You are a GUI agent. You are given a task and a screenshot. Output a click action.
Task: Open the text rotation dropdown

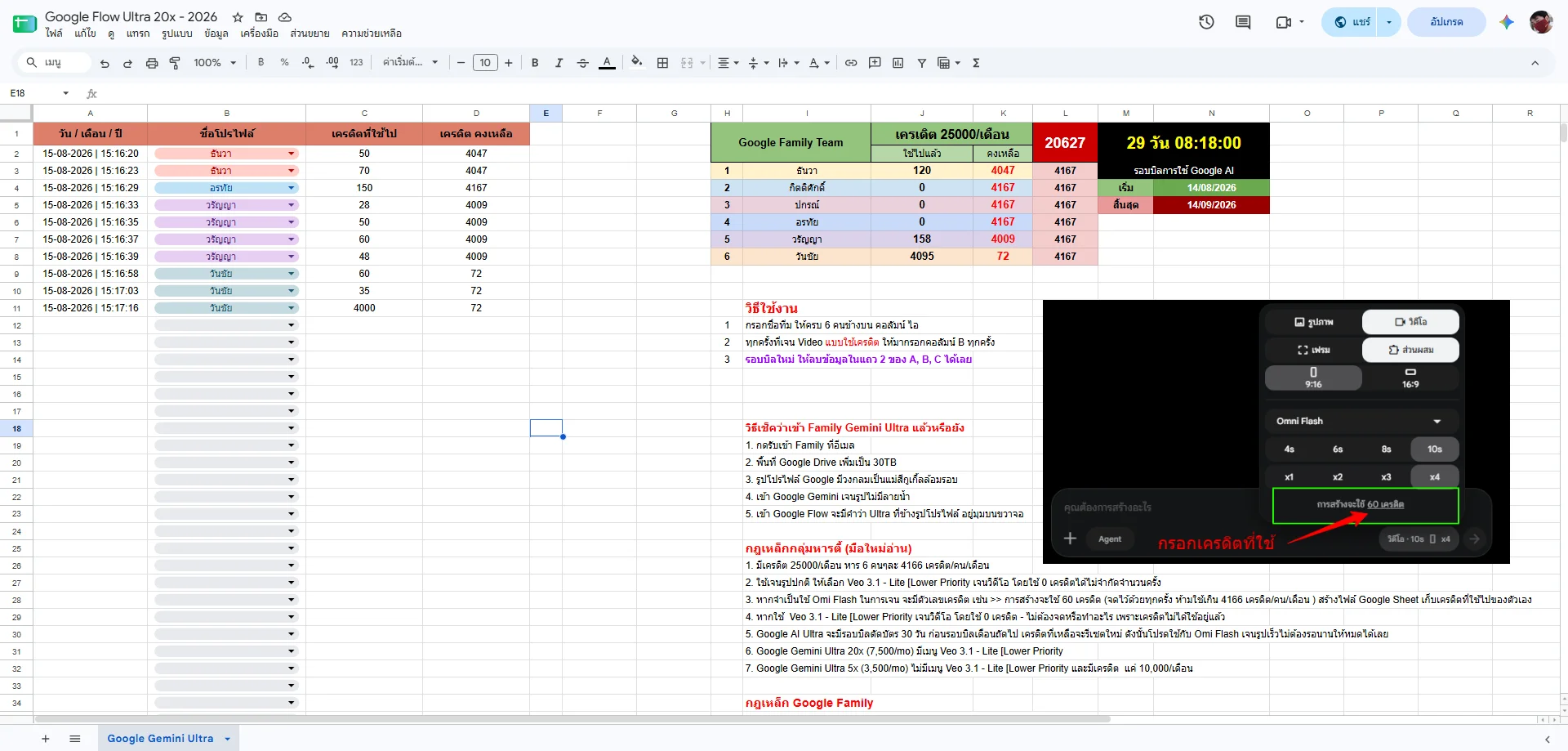point(819,63)
